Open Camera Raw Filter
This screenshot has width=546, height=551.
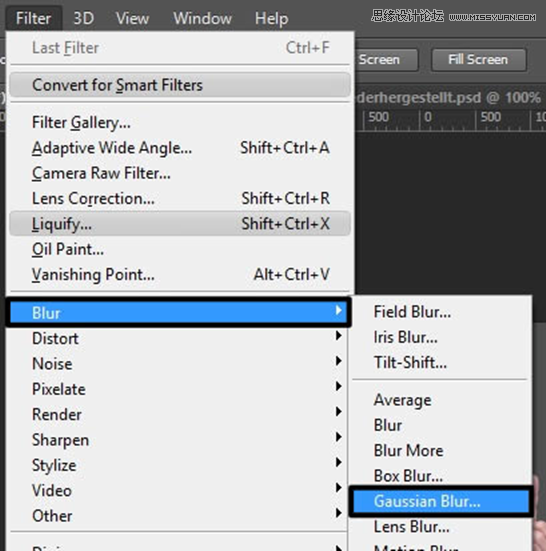click(x=180, y=173)
